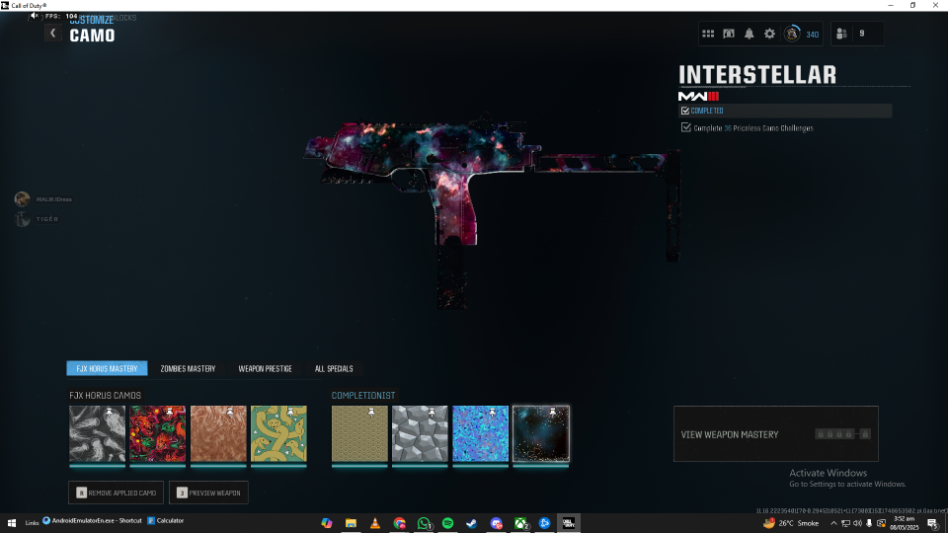Open the Windows Start menu

[x=11, y=523]
